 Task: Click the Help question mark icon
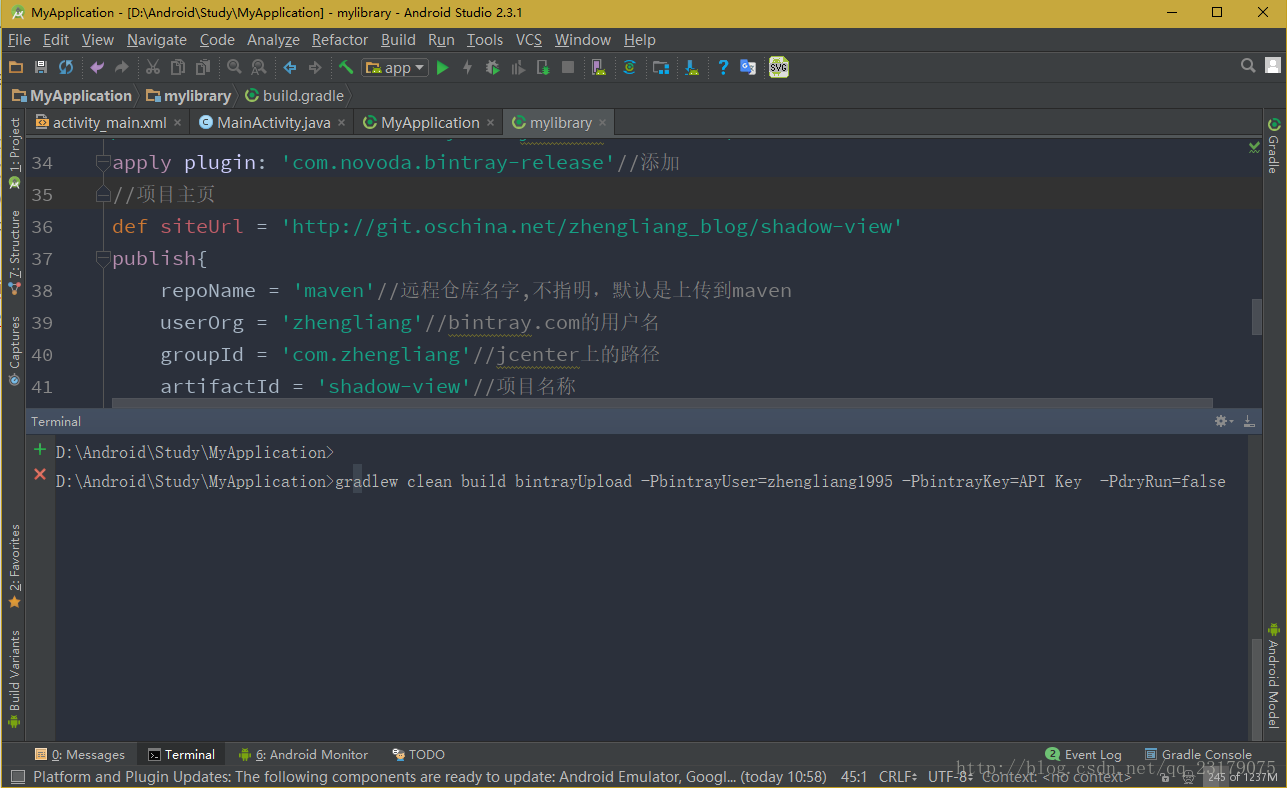(723, 67)
